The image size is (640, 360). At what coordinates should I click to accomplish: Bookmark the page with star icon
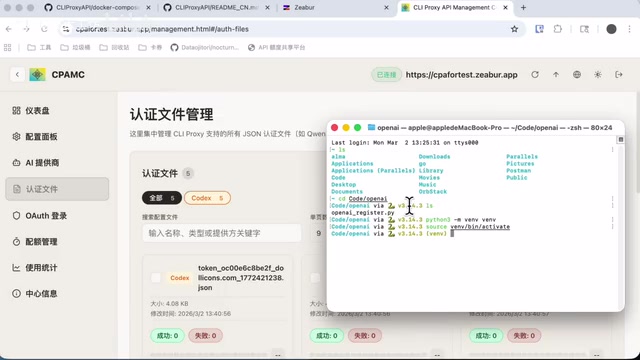[x=514, y=29]
